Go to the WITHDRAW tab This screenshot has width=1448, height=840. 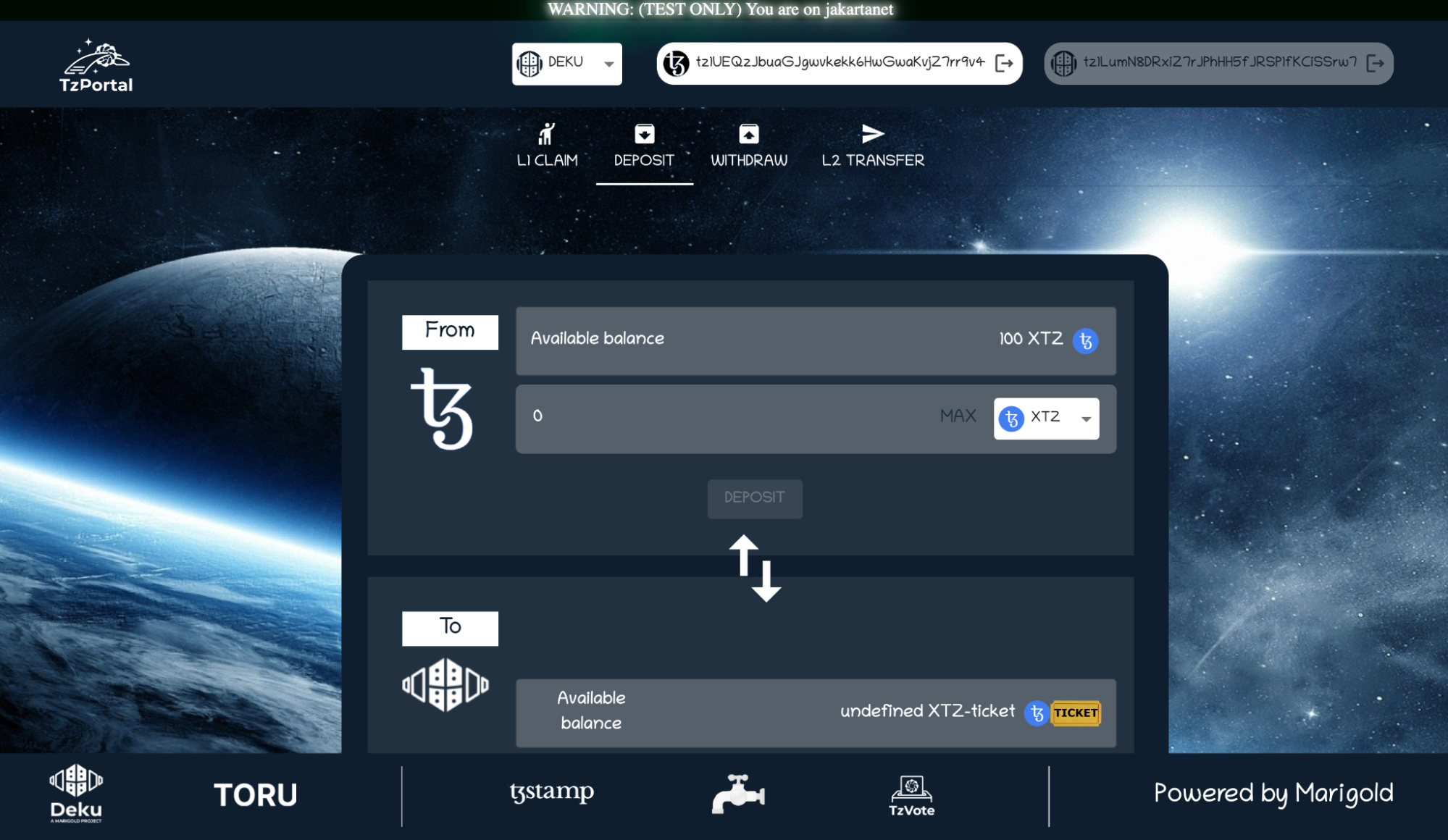[748, 146]
